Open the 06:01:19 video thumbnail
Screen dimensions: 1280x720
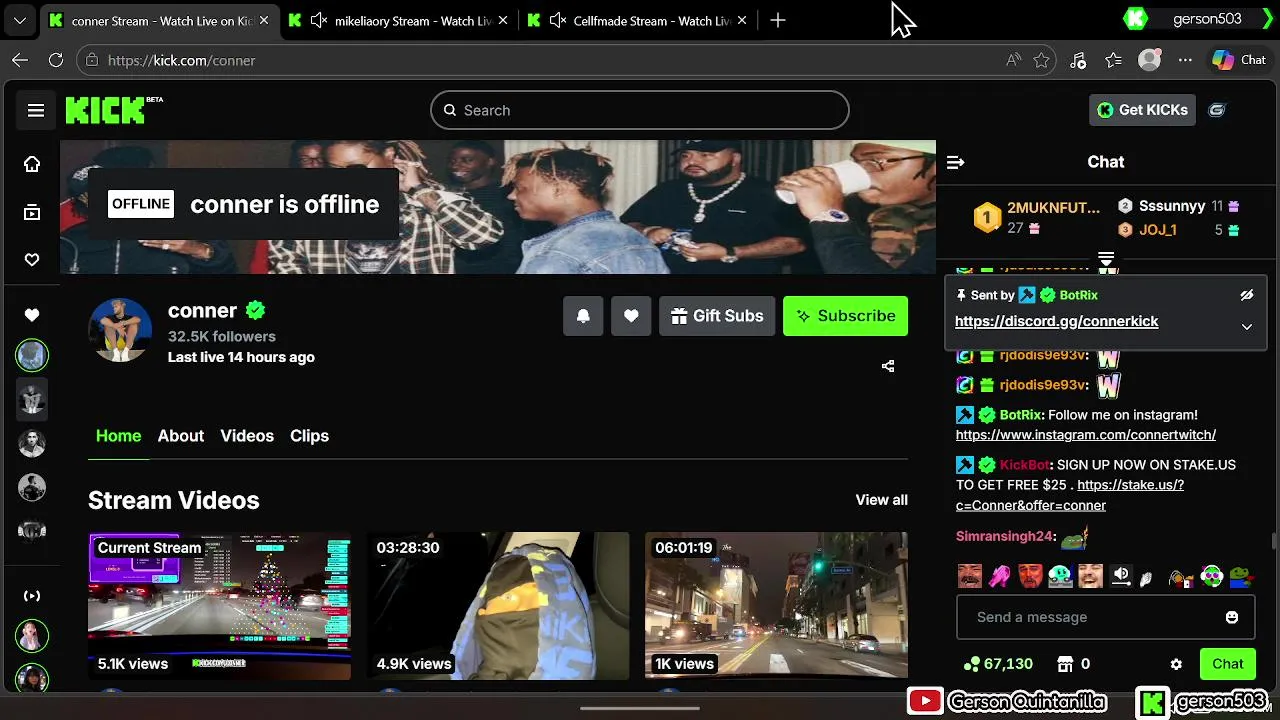(776, 605)
